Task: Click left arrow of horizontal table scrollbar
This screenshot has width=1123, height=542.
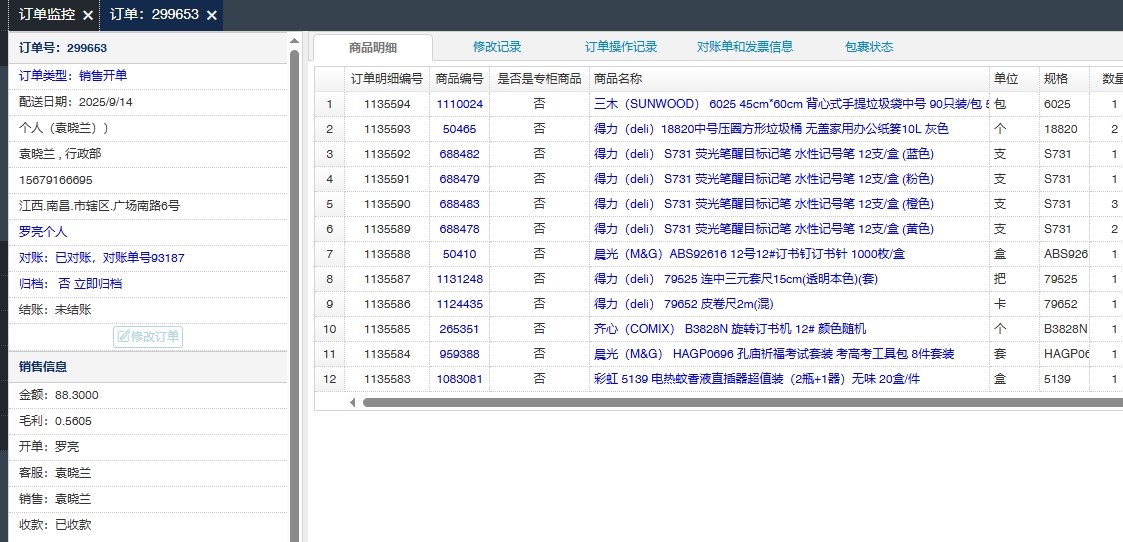Action: tap(352, 402)
